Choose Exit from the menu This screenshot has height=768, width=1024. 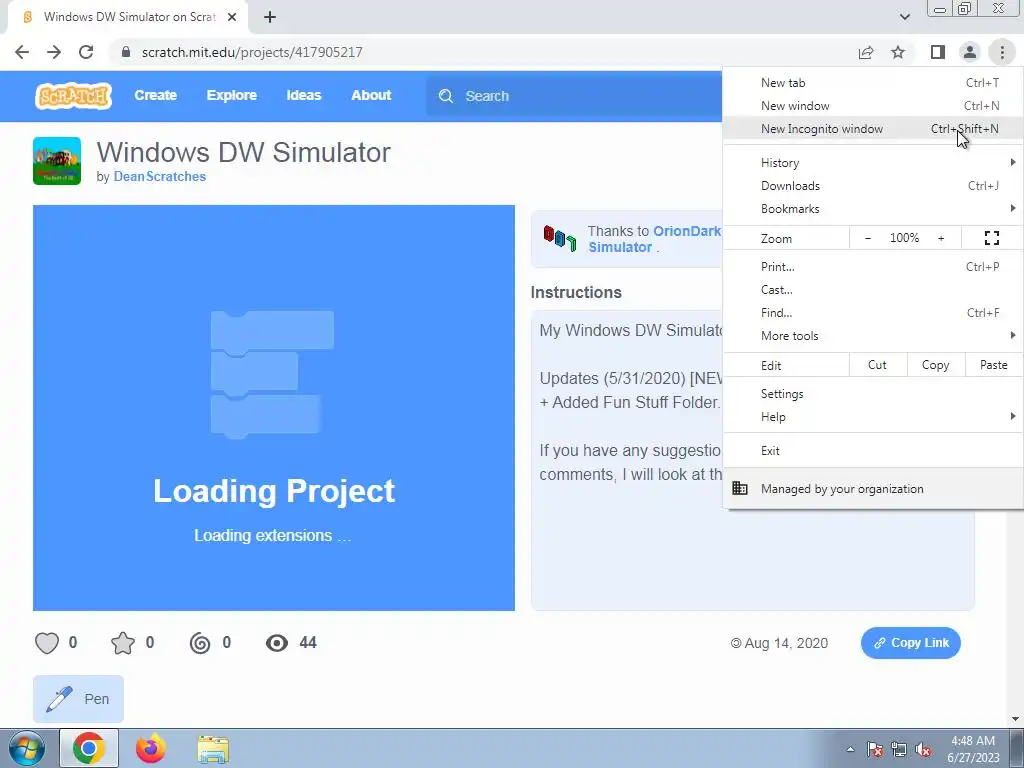click(873, 451)
